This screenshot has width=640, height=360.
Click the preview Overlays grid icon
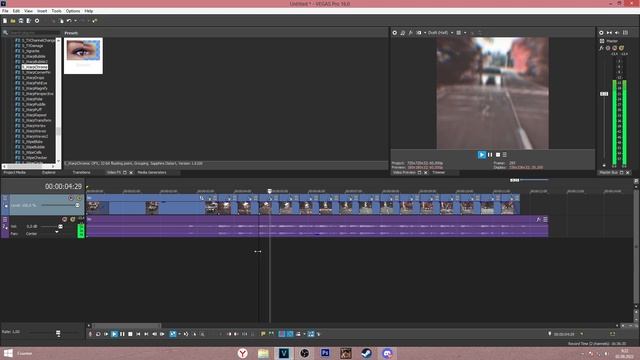point(459,33)
